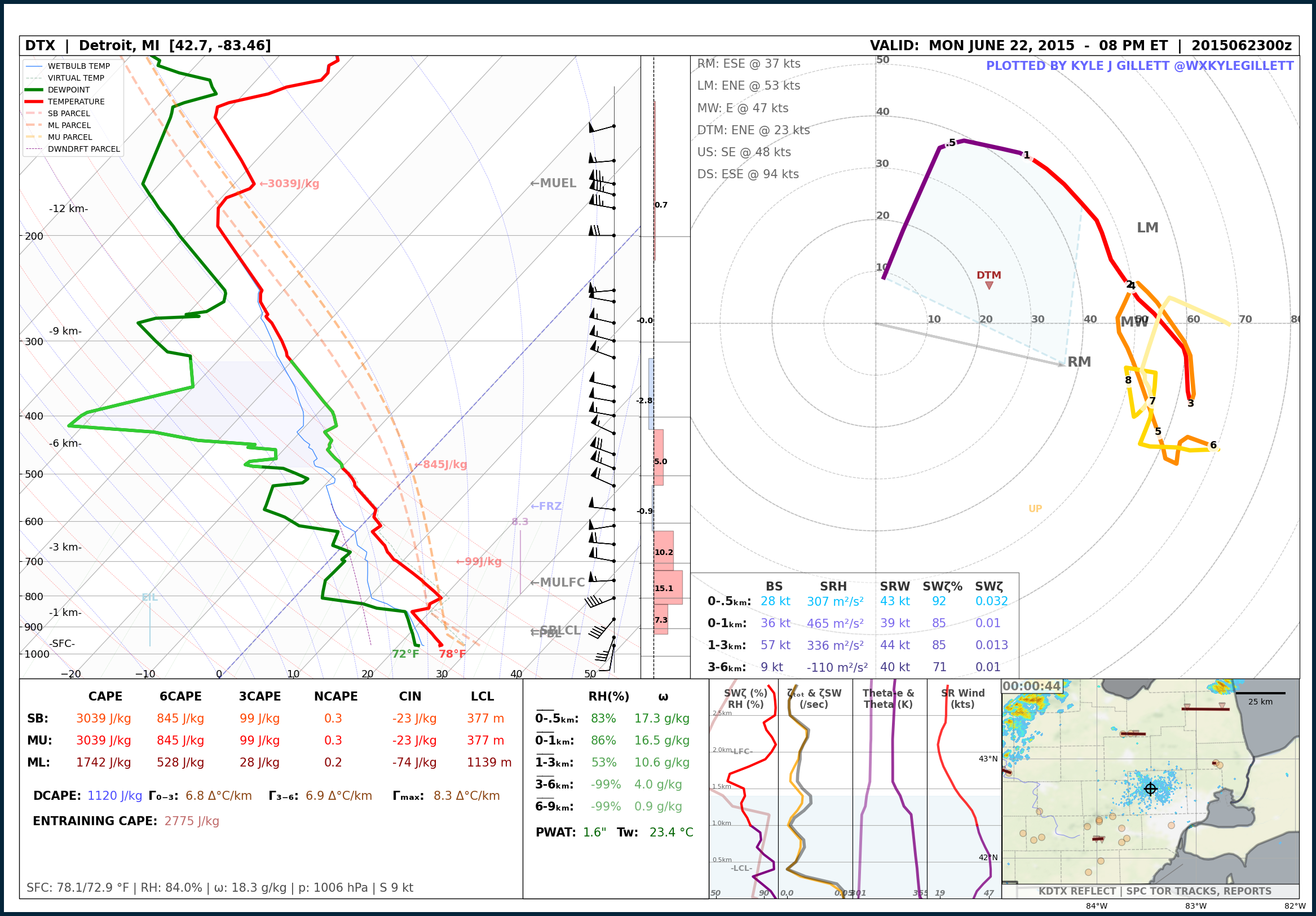This screenshot has height=916, width=1316.
Task: Click the ←MUEL level label
Action: click(553, 183)
